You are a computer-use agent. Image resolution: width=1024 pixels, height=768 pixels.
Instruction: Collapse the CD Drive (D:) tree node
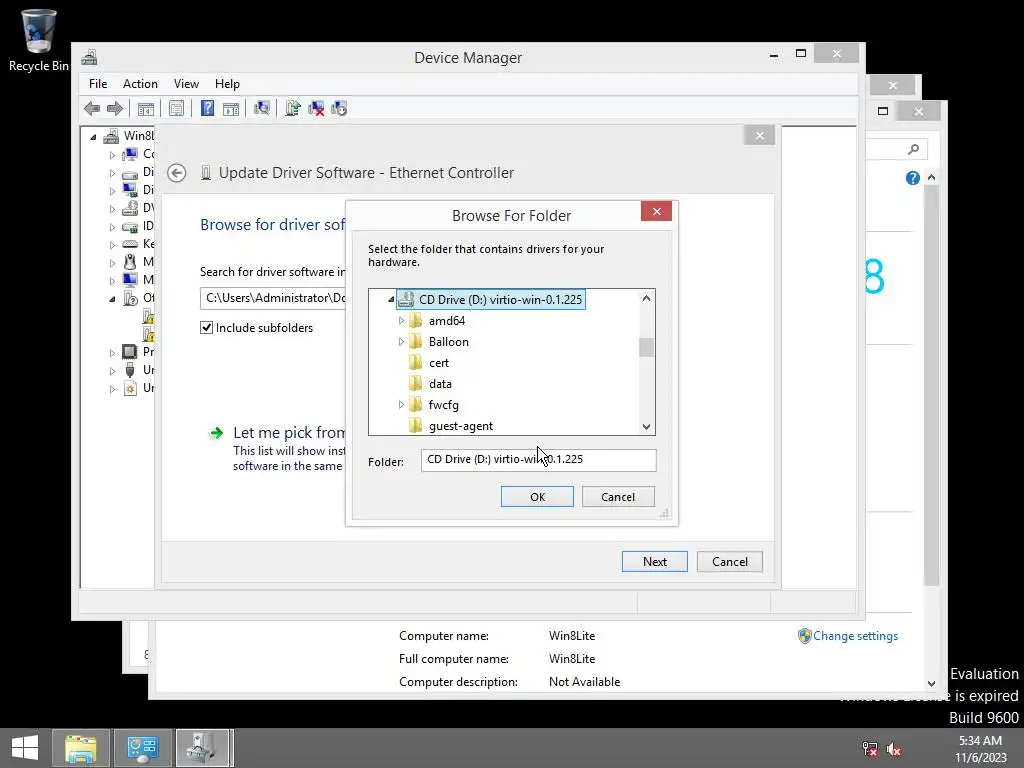(391, 300)
